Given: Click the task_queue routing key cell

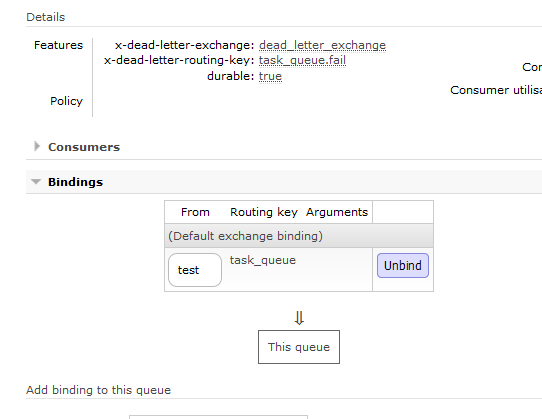Looking at the screenshot, I should click(x=263, y=260).
